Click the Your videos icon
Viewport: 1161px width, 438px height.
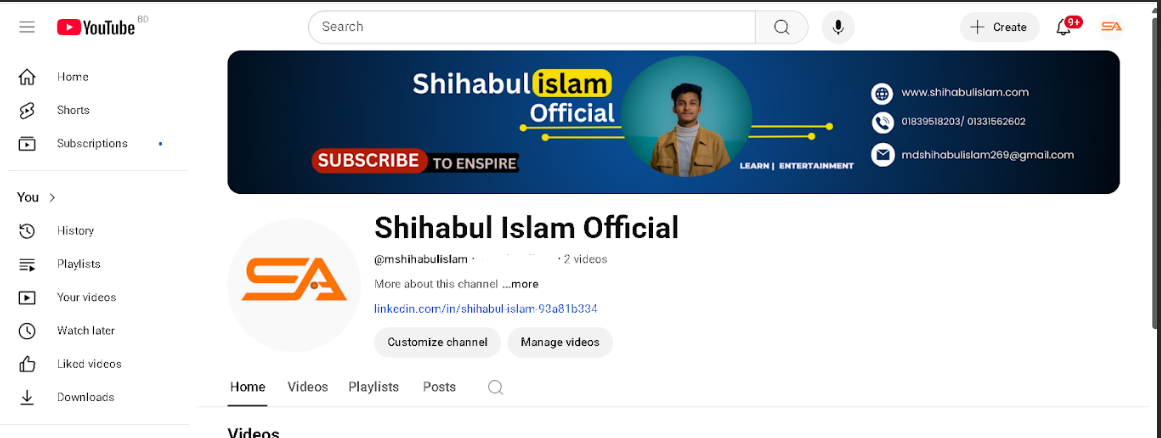(27, 297)
